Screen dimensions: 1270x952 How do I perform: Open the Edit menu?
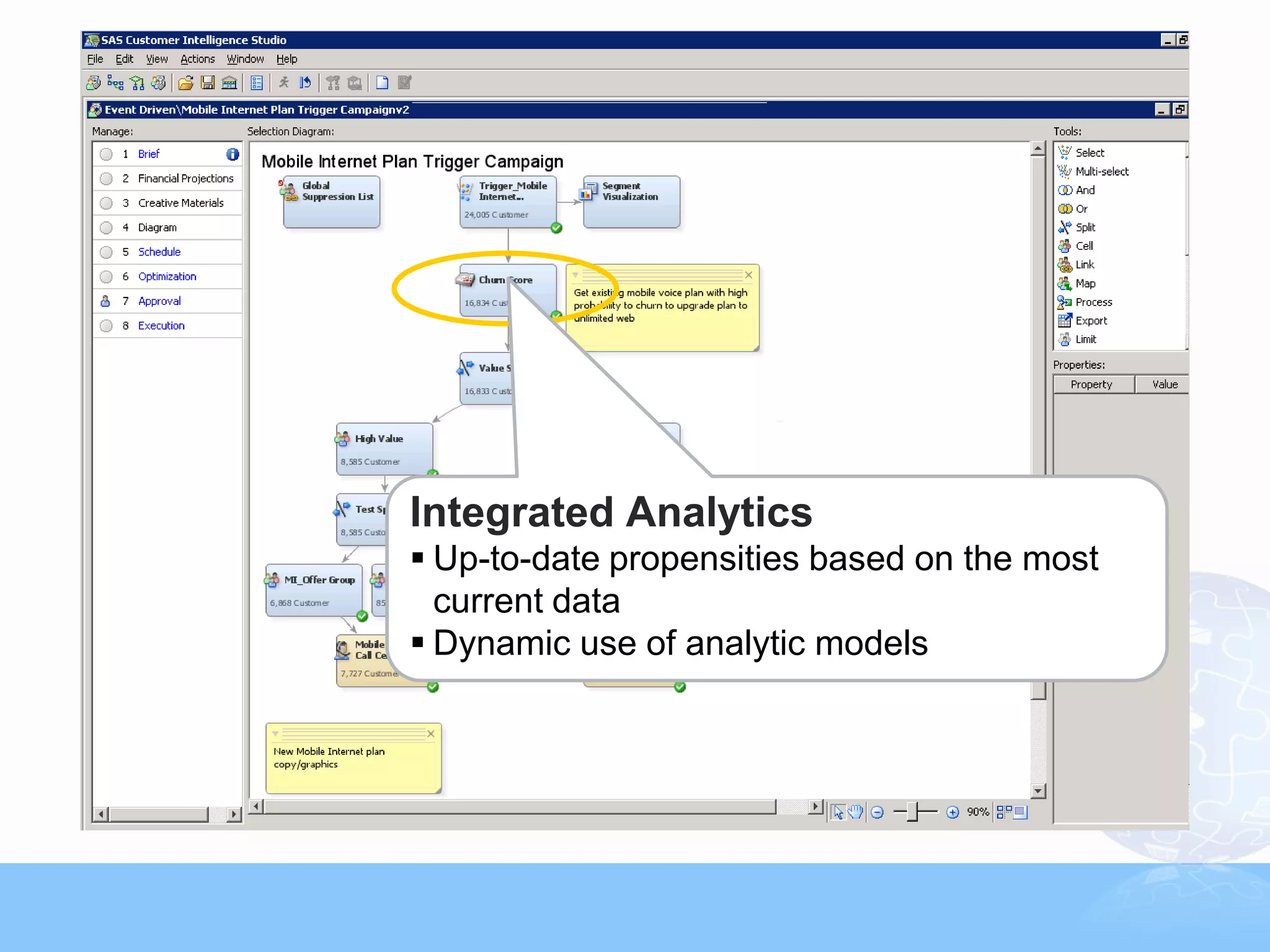tap(124, 59)
